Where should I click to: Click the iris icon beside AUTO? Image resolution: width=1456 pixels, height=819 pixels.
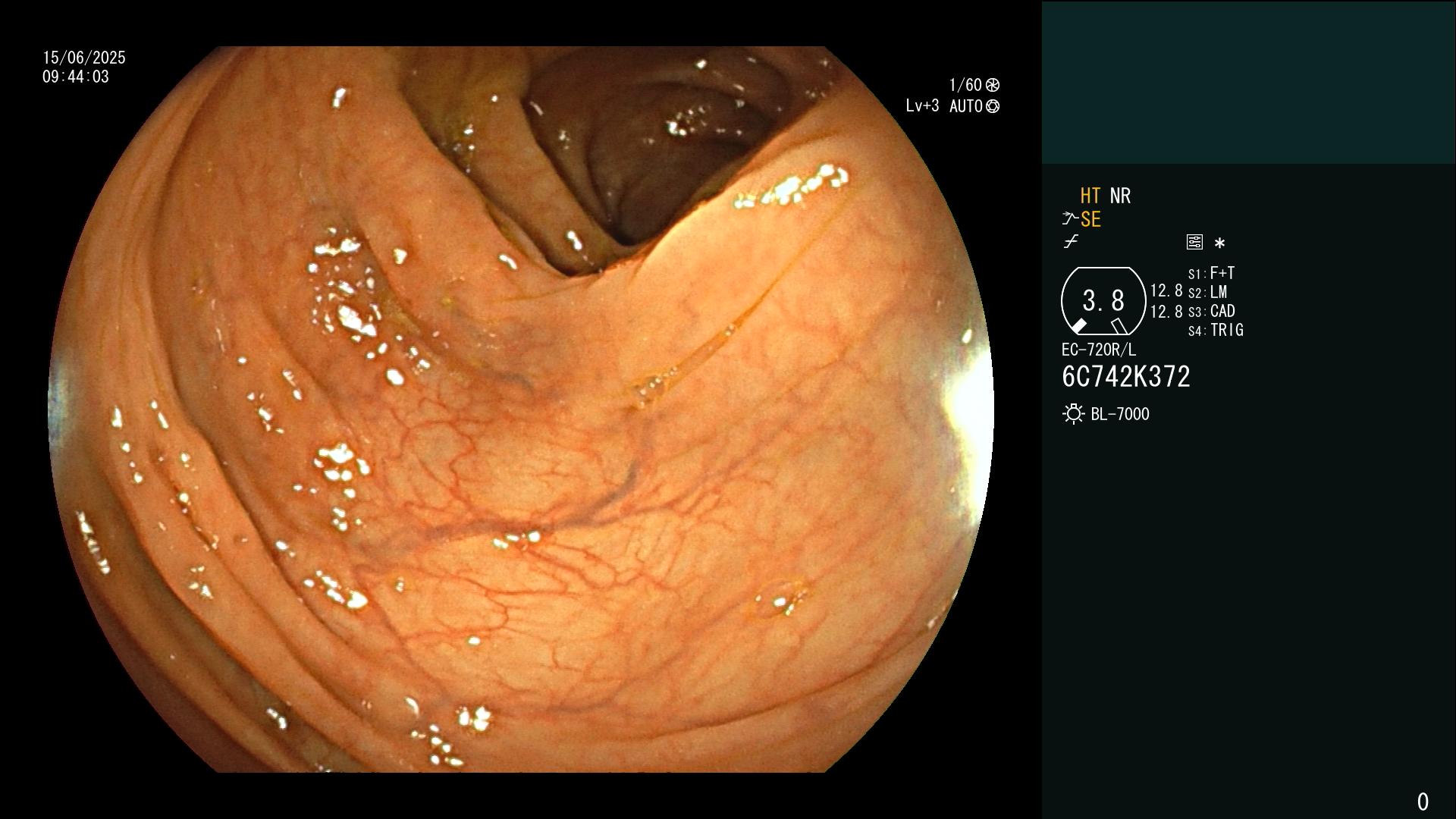point(993,106)
